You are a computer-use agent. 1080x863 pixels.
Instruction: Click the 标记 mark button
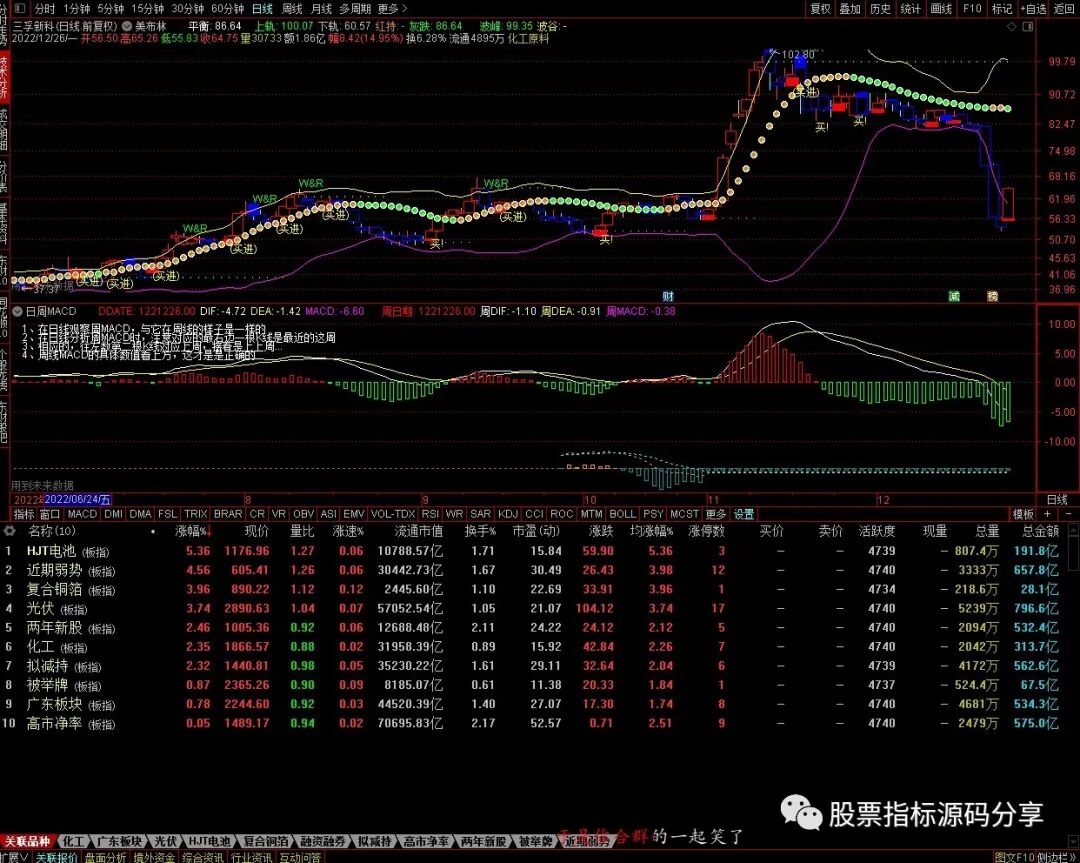pos(1001,9)
